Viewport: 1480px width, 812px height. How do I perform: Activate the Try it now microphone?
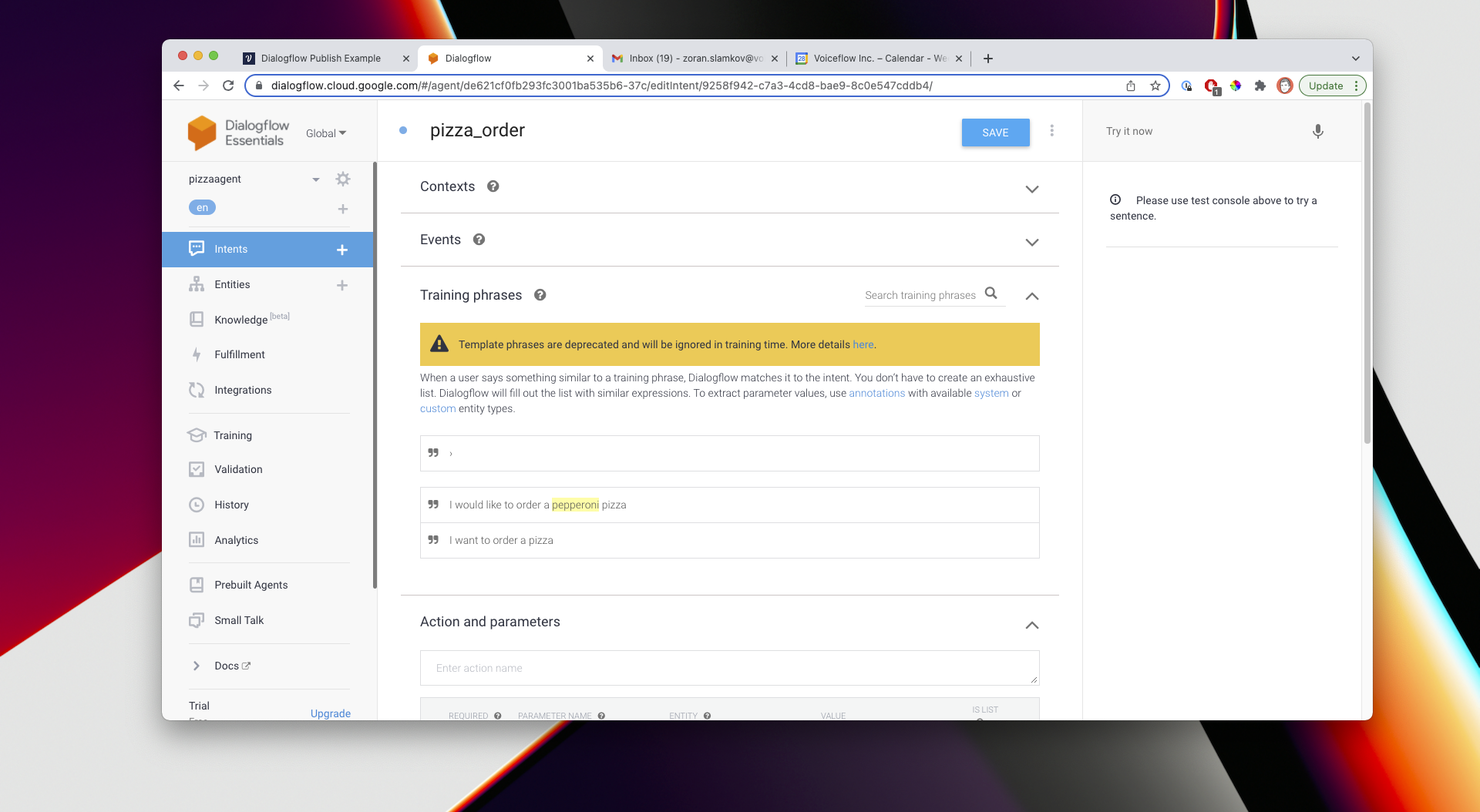click(1318, 132)
